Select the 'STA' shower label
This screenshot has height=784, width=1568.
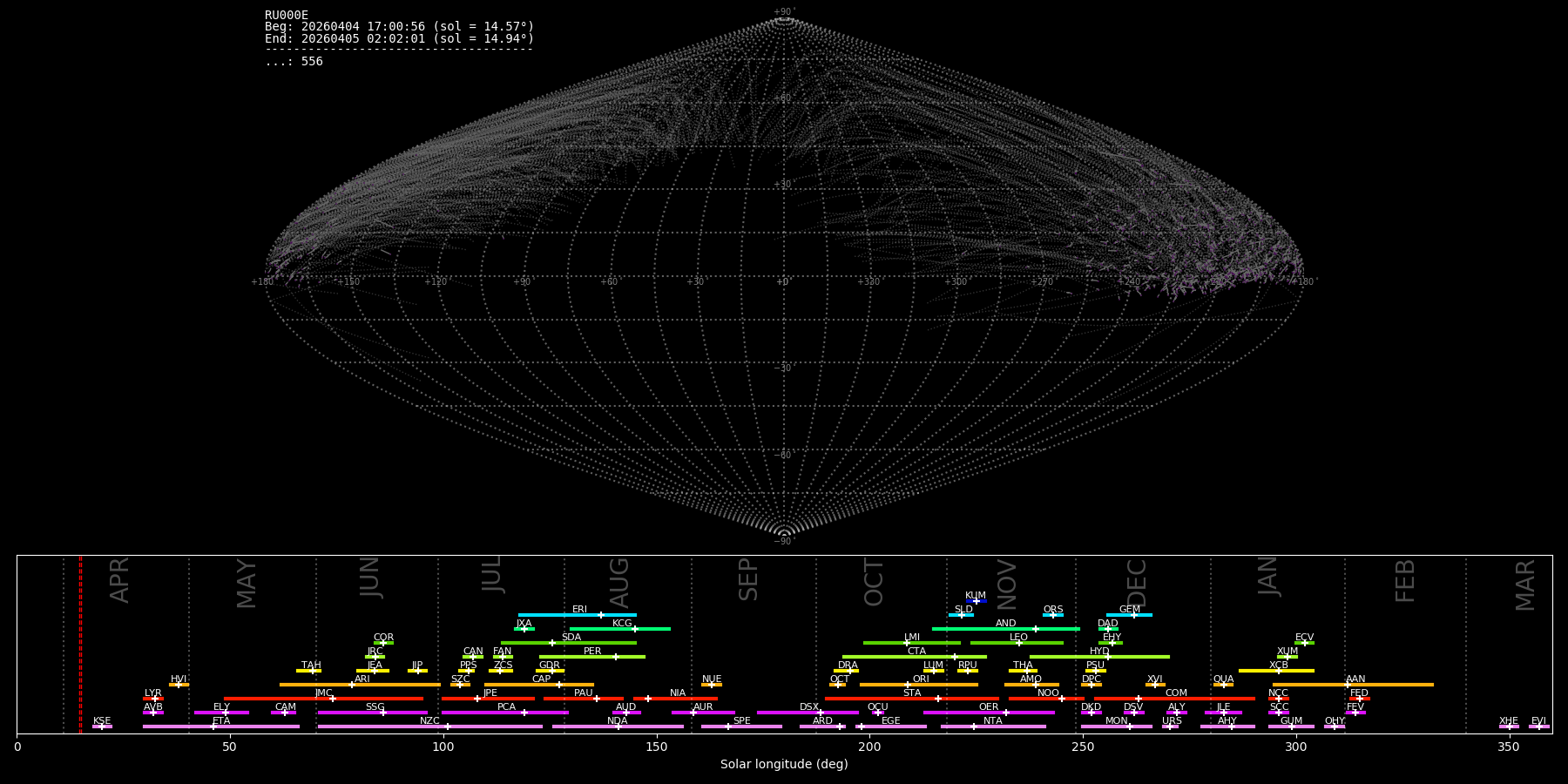point(912,693)
